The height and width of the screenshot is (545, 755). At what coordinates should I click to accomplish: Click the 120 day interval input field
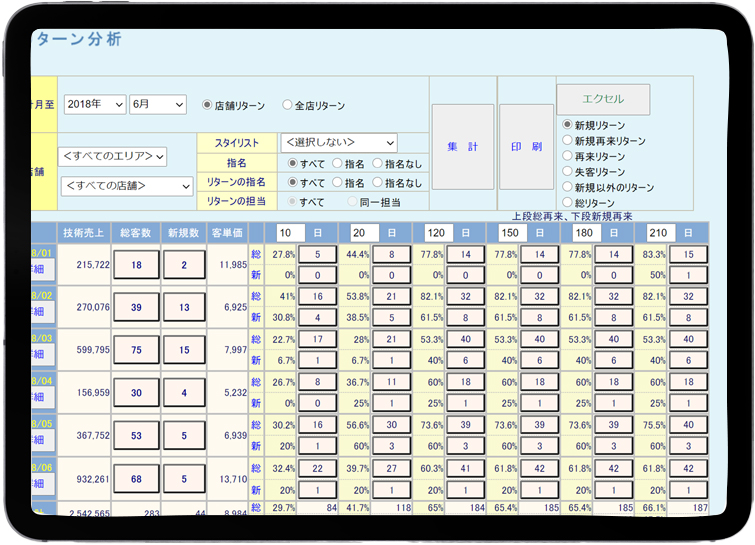[438, 232]
